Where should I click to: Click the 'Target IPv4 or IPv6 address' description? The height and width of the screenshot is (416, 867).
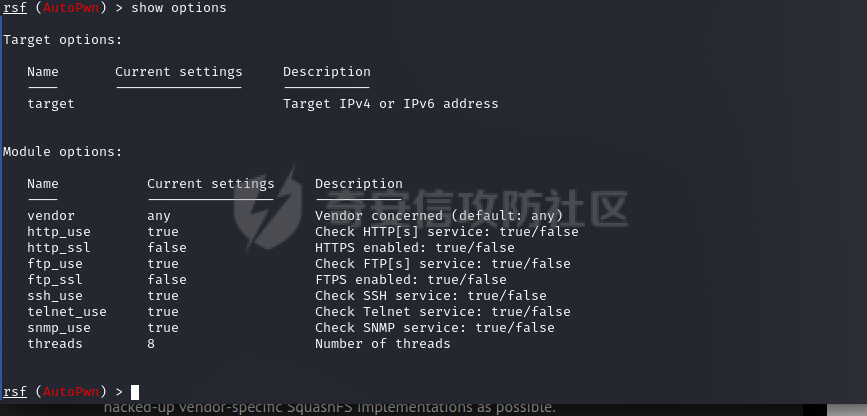(x=390, y=103)
